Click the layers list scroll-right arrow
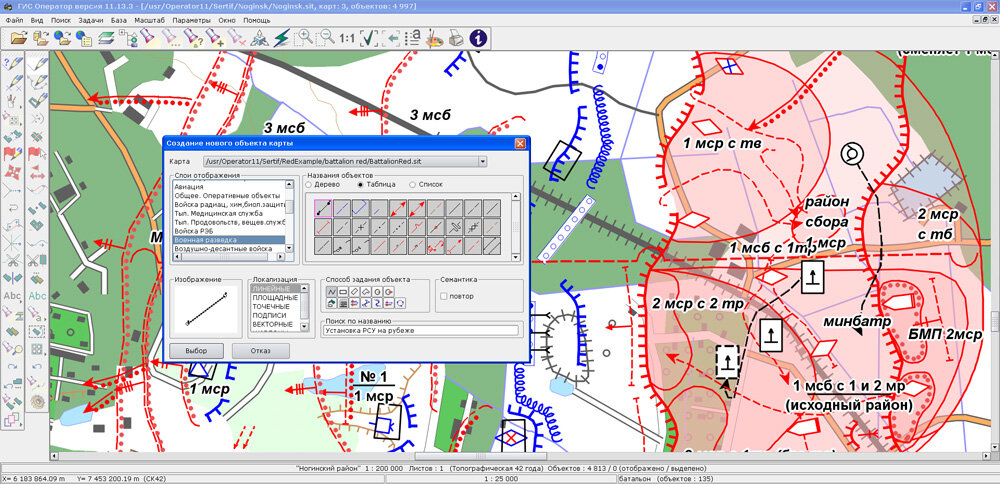The image size is (1000, 484). point(281,256)
